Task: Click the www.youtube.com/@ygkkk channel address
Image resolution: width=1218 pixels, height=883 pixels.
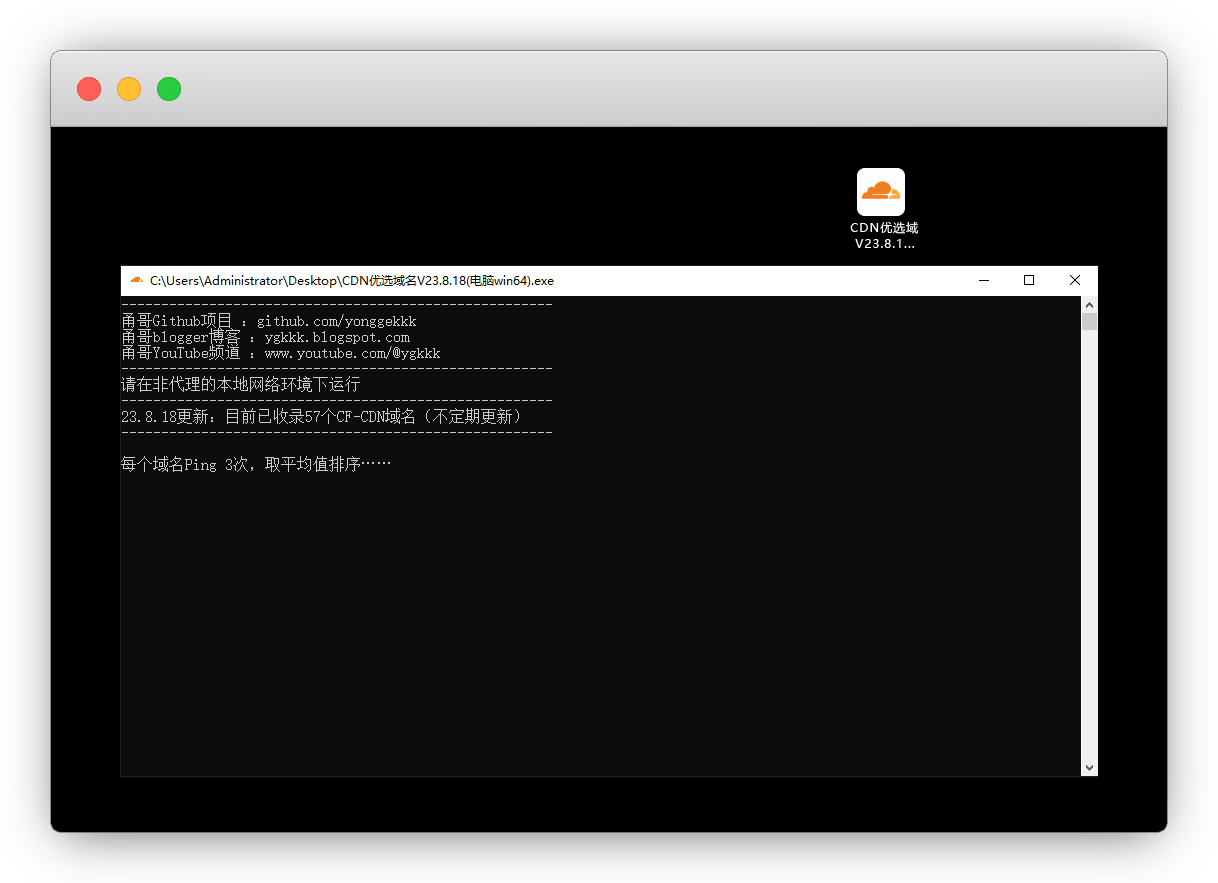Action: pyautogui.click(x=352, y=354)
